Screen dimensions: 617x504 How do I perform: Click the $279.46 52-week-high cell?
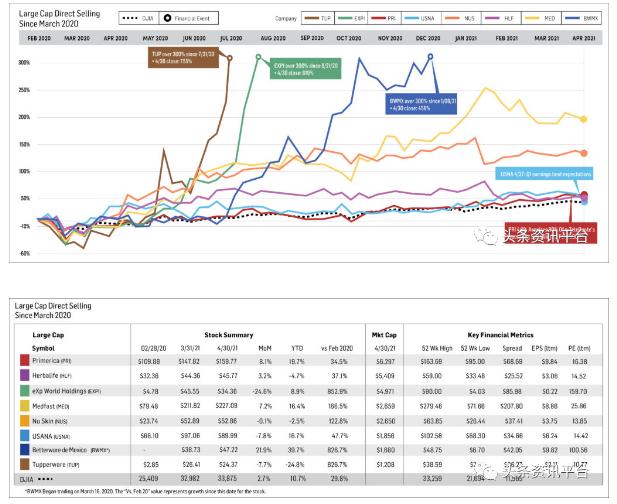pyautogui.click(x=431, y=406)
